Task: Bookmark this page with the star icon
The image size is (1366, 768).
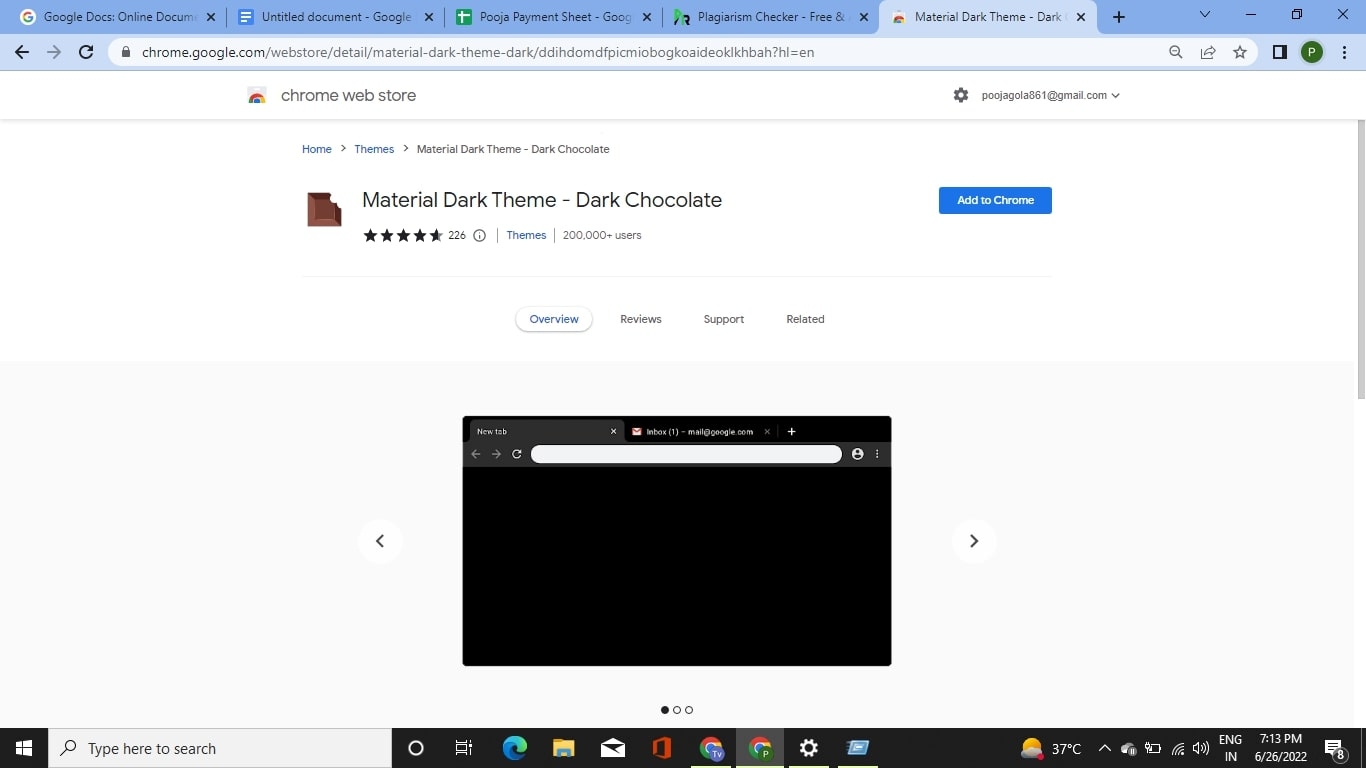Action: [x=1240, y=52]
